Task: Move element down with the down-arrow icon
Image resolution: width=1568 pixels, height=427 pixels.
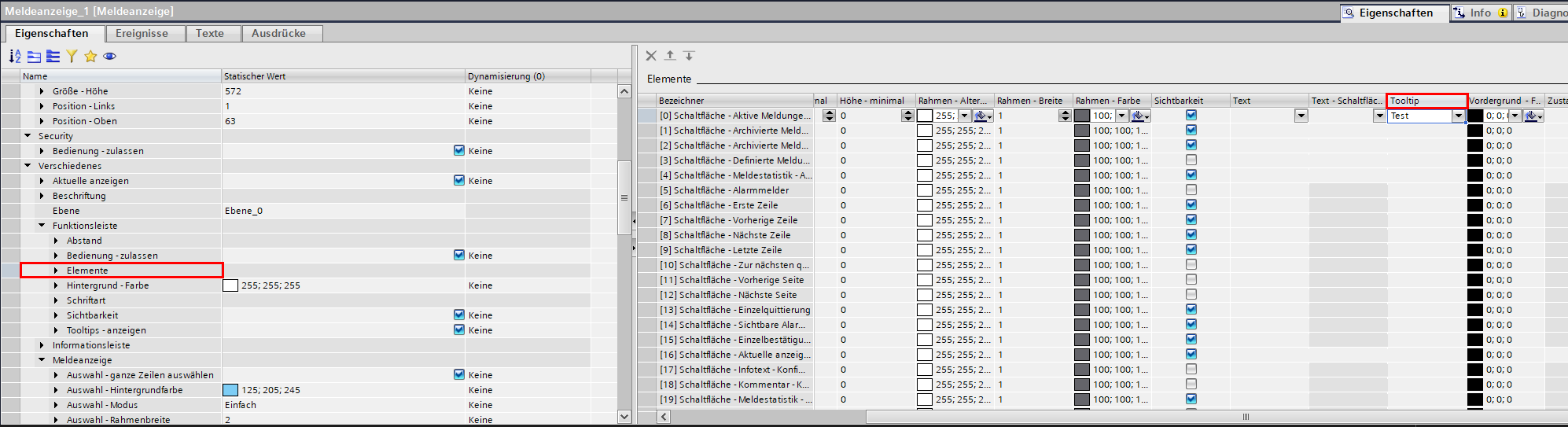Action: click(x=689, y=56)
